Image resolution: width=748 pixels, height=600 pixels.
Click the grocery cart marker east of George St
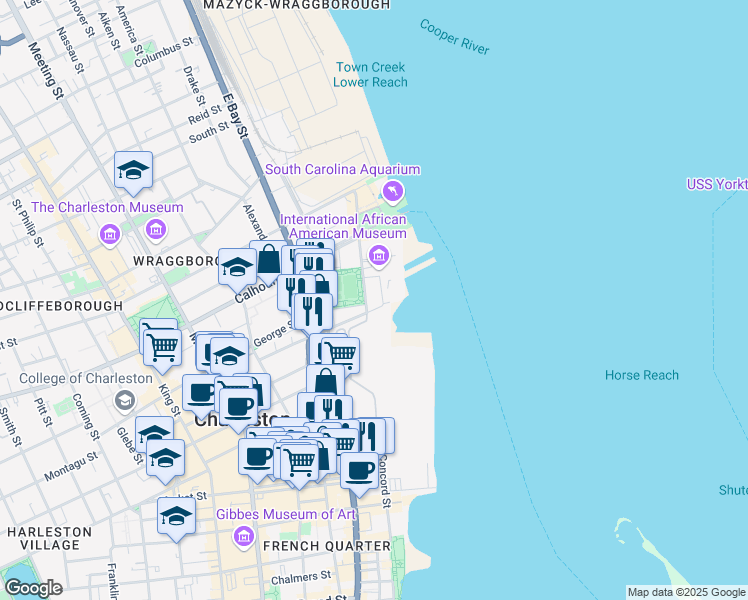tap(341, 356)
